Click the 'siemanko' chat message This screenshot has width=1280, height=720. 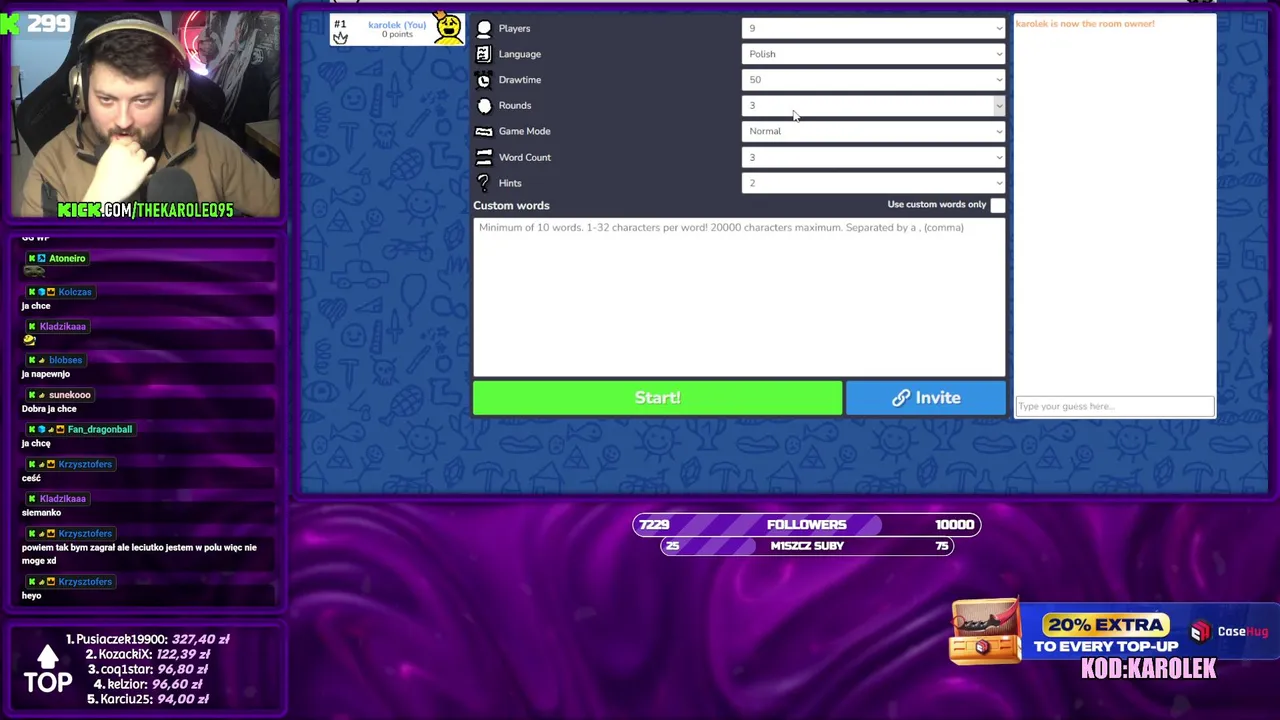point(41,513)
